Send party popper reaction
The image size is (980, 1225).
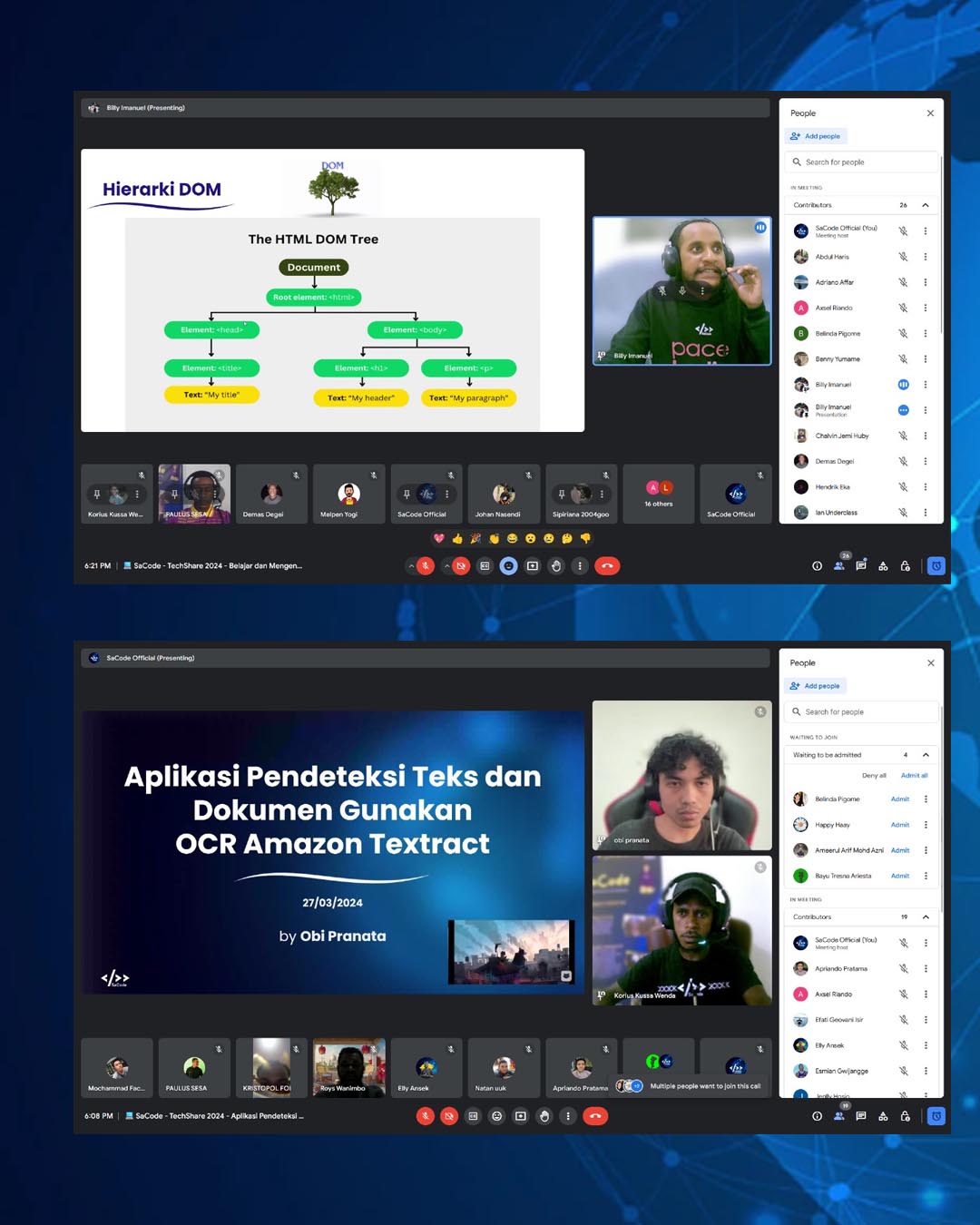pyautogui.click(x=475, y=539)
